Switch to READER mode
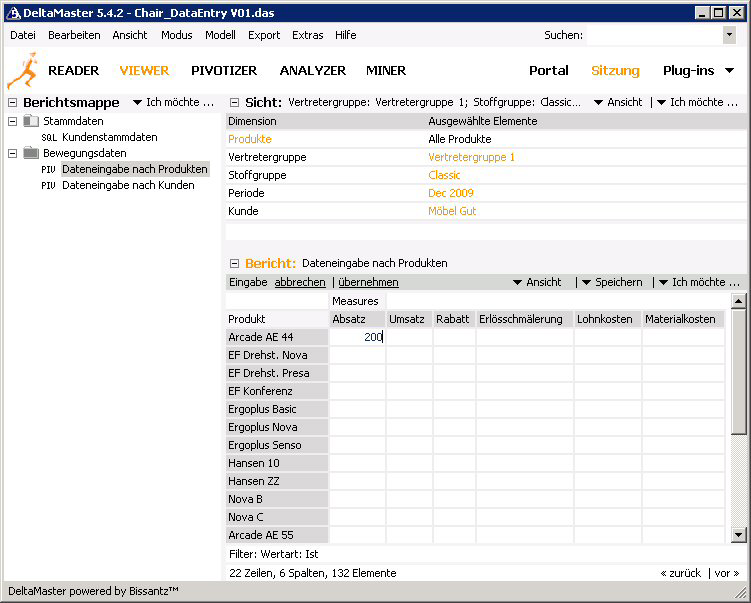Image resolution: width=751 pixels, height=603 pixels. pyautogui.click(x=73, y=70)
